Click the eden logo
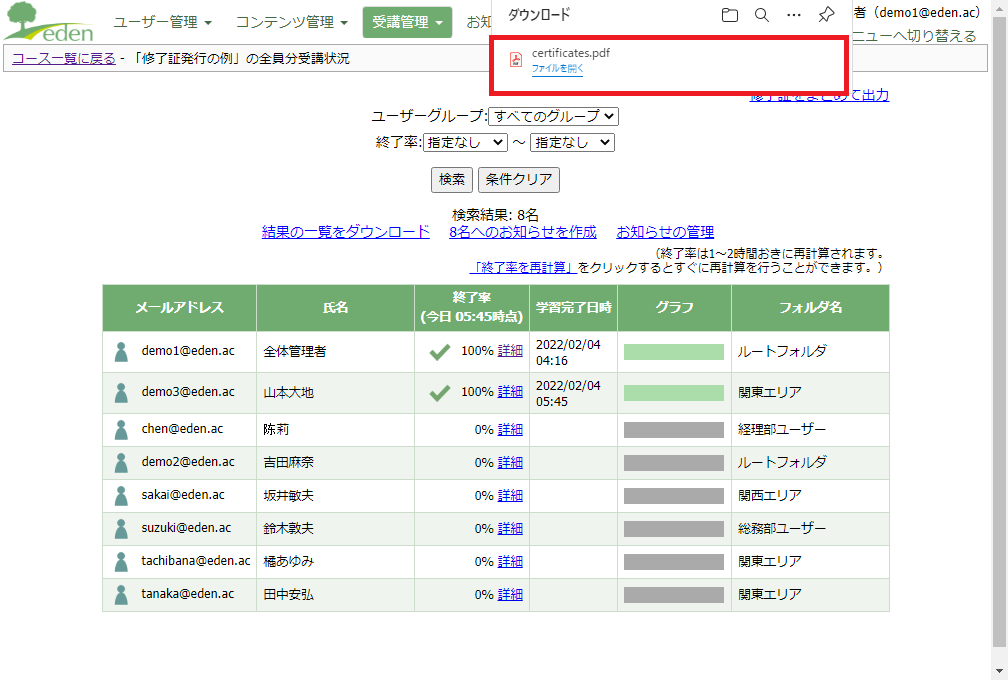Viewport: 1008px width, 680px height. pyautogui.click(x=49, y=22)
